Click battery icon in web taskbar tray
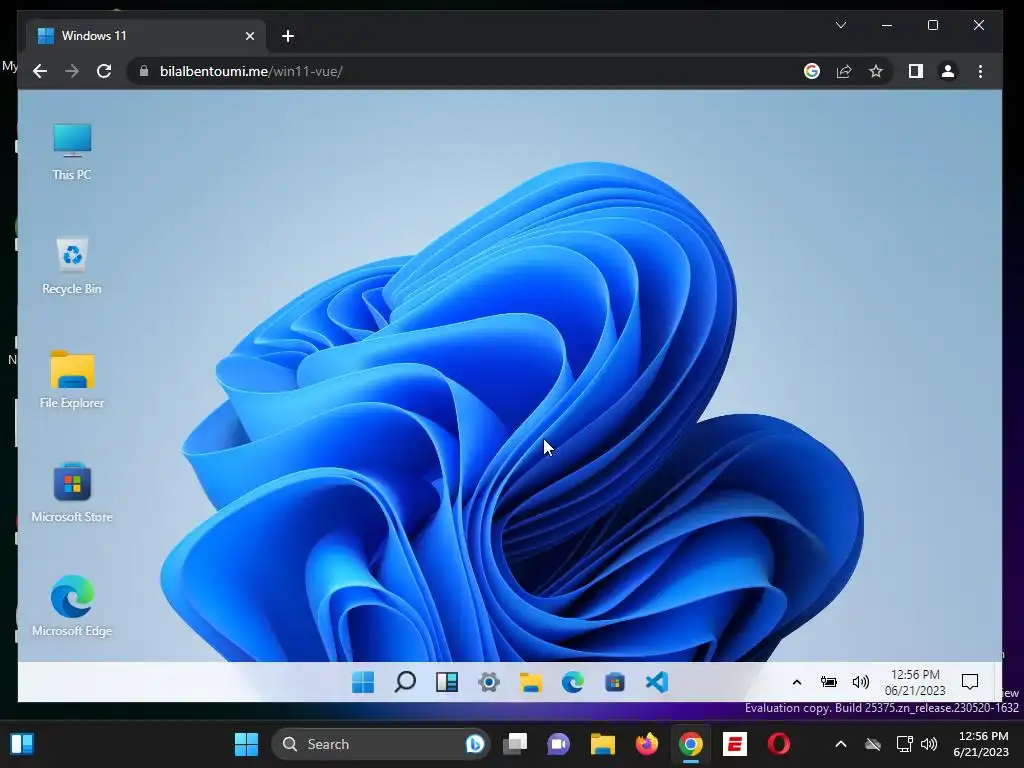Screen dimensions: 1024x768 (x=829, y=682)
